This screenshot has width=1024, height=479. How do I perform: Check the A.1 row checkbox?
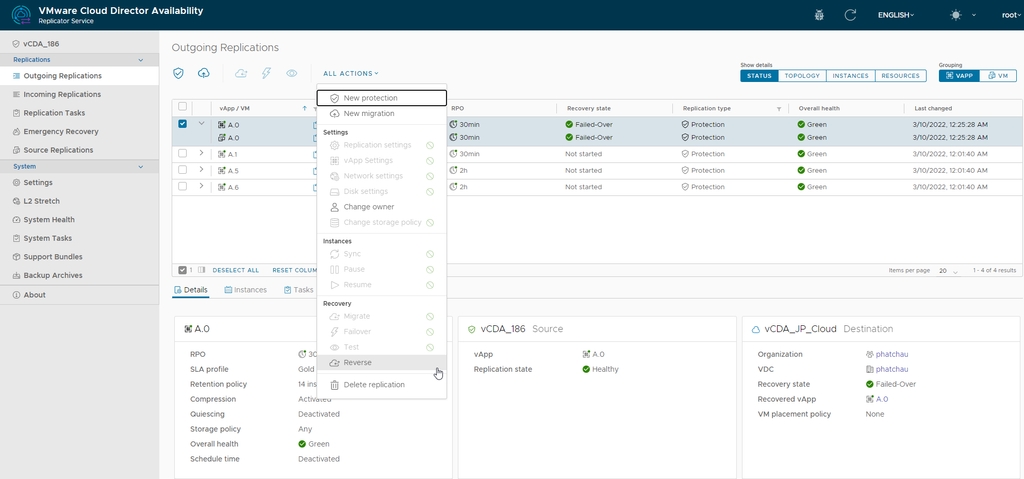tap(182, 154)
